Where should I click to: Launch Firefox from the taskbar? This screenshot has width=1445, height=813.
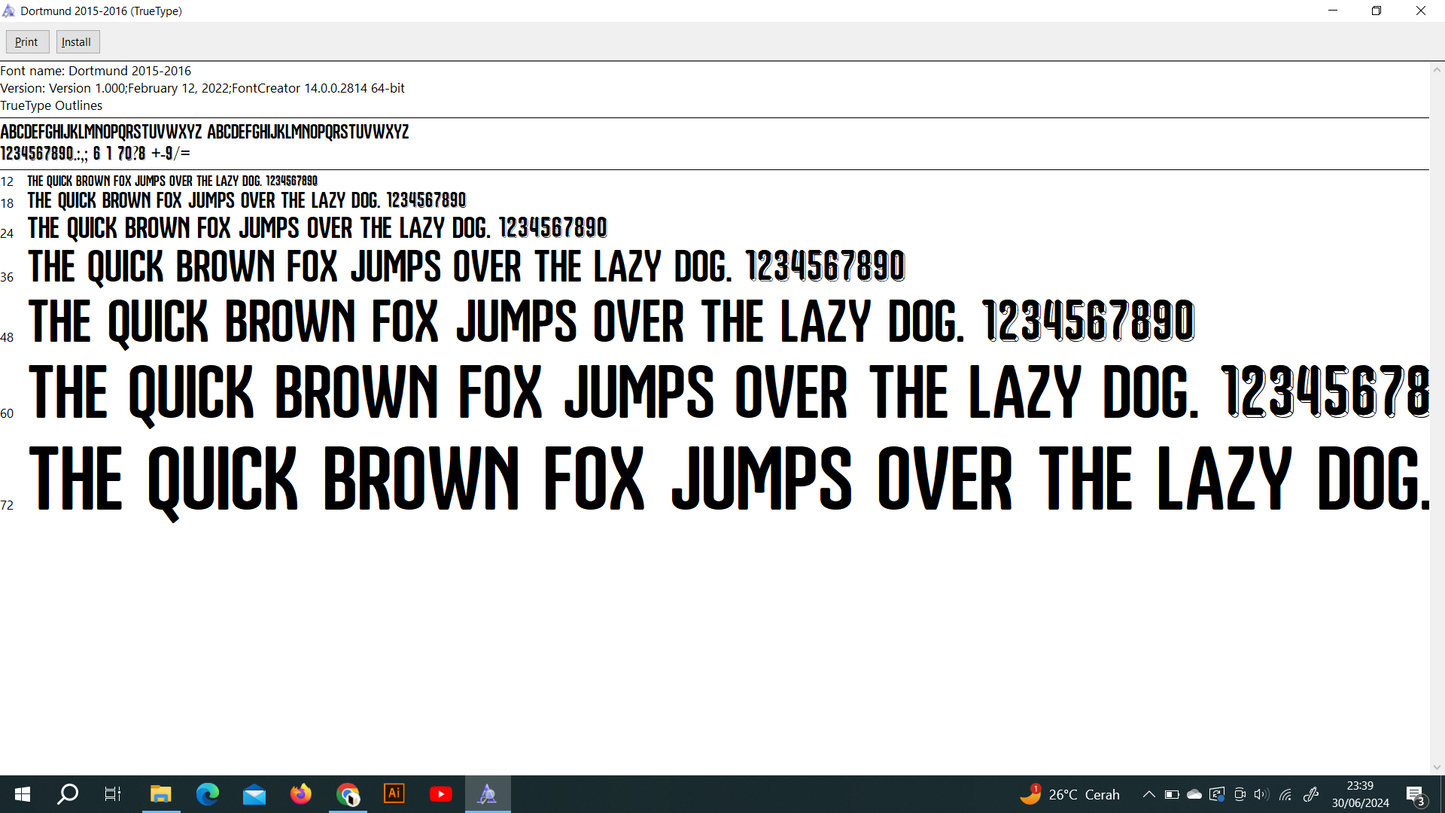(x=301, y=794)
